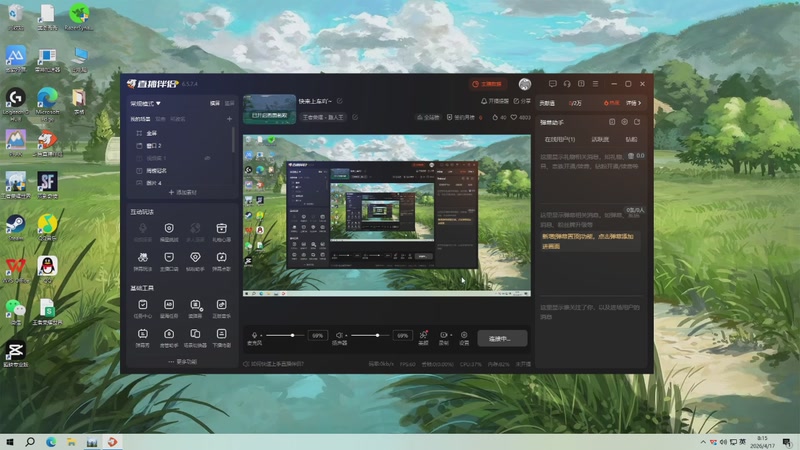Click the 开播提醒 bell notification
Screen dimensions: 800x450
(495, 101)
